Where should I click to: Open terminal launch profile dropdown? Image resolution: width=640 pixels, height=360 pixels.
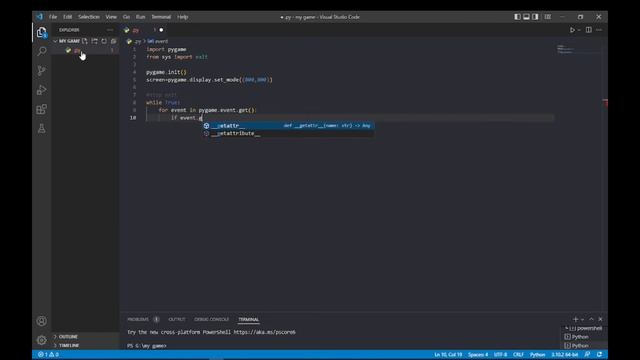(x=582, y=319)
